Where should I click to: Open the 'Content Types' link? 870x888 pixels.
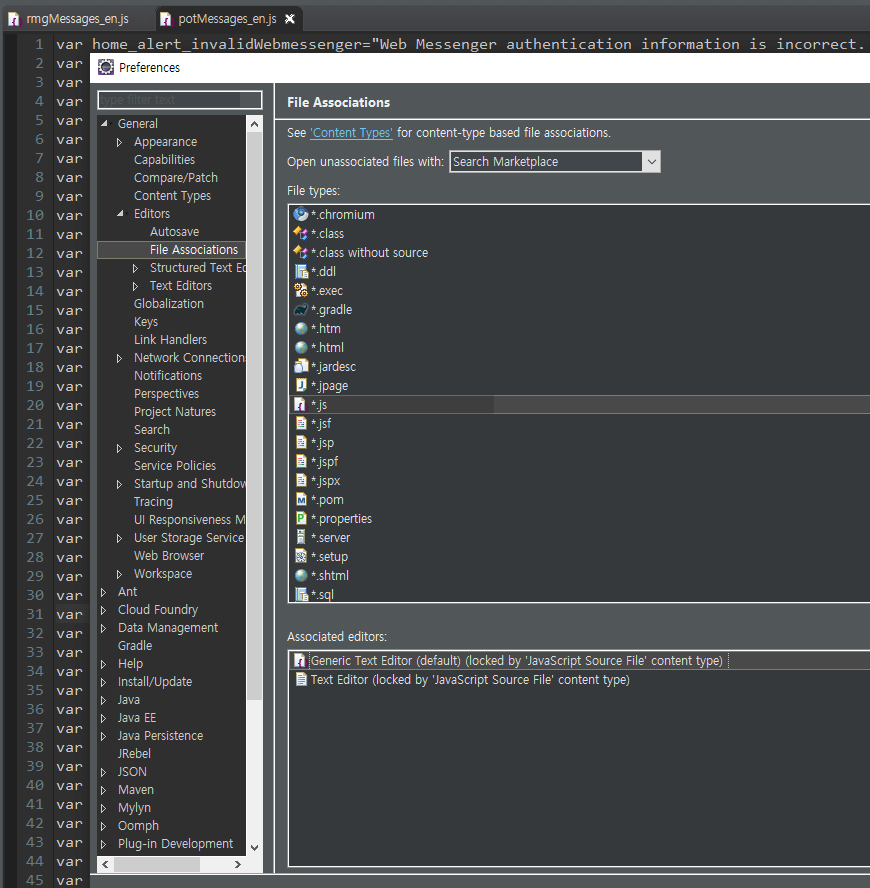[x=351, y=133]
